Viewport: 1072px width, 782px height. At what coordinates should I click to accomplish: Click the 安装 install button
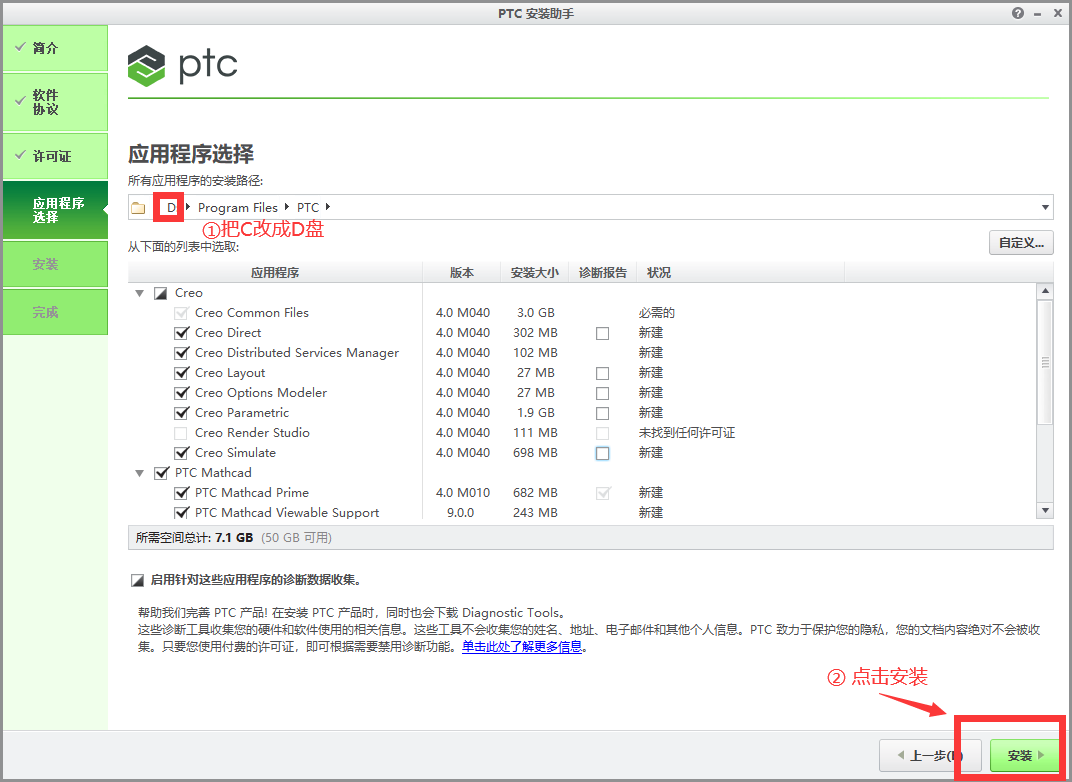1024,755
